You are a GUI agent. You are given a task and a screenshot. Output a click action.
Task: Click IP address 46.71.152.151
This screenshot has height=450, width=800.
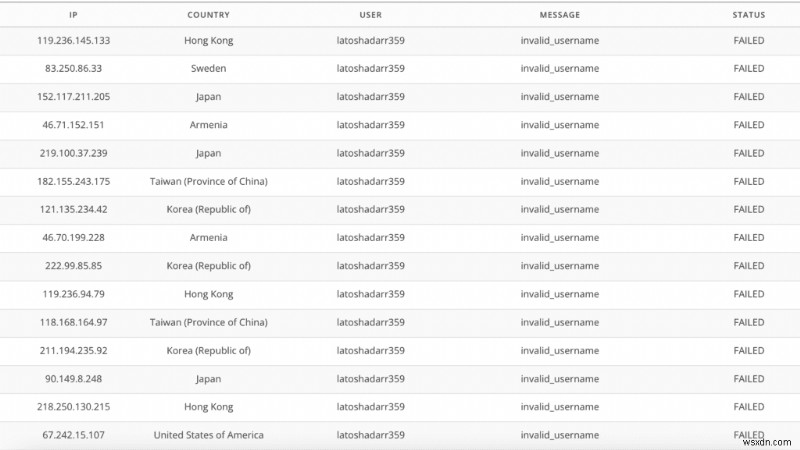click(x=74, y=125)
